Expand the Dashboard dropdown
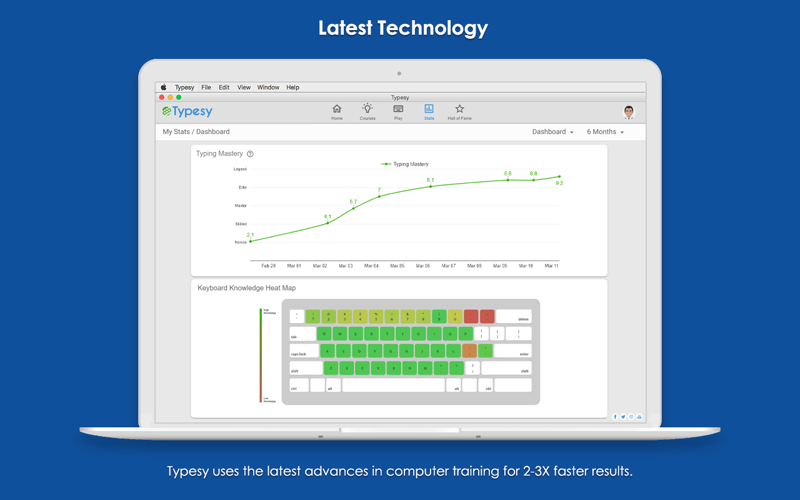This screenshot has height=500, width=800. 553,132
